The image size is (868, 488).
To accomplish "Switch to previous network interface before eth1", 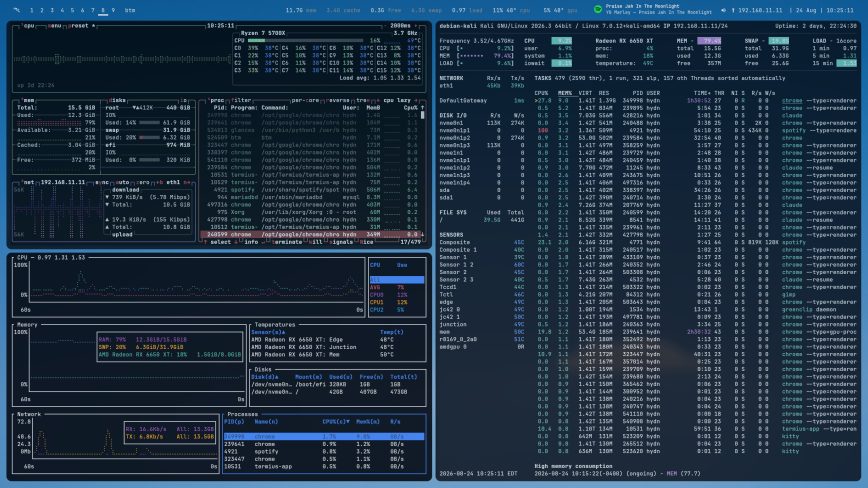I will pos(160,182).
